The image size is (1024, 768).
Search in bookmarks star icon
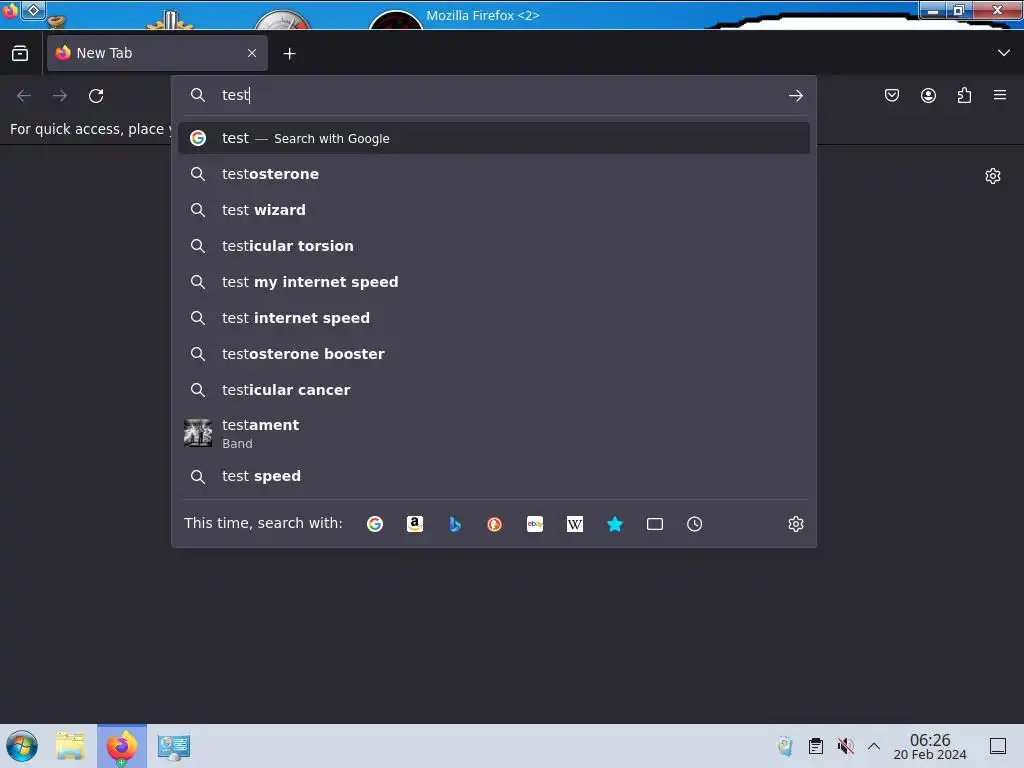615,524
